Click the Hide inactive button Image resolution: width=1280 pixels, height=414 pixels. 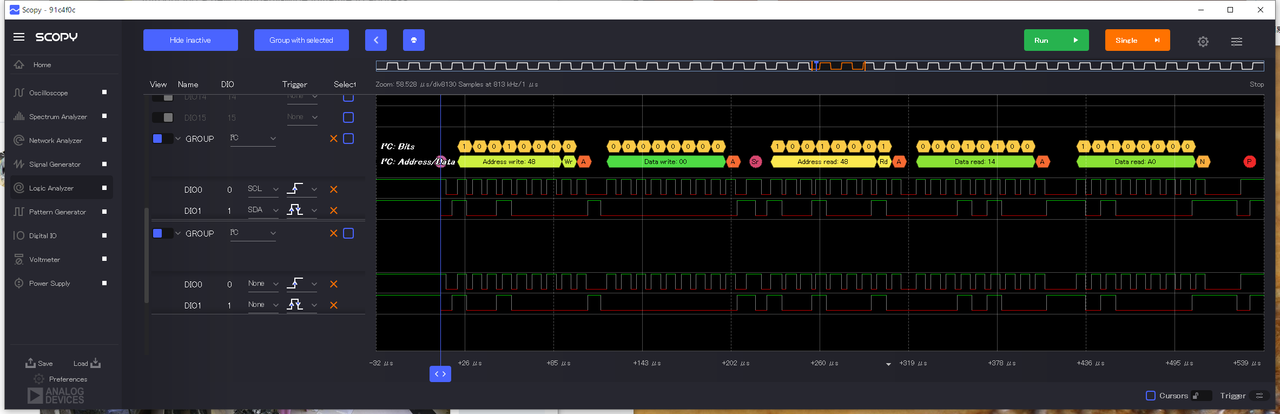pyautogui.click(x=190, y=40)
